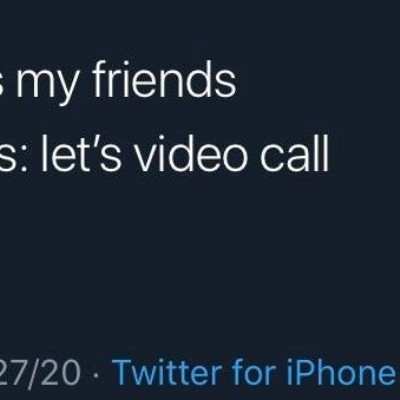Click the word "iPhone" in the source label

click(x=341, y=372)
